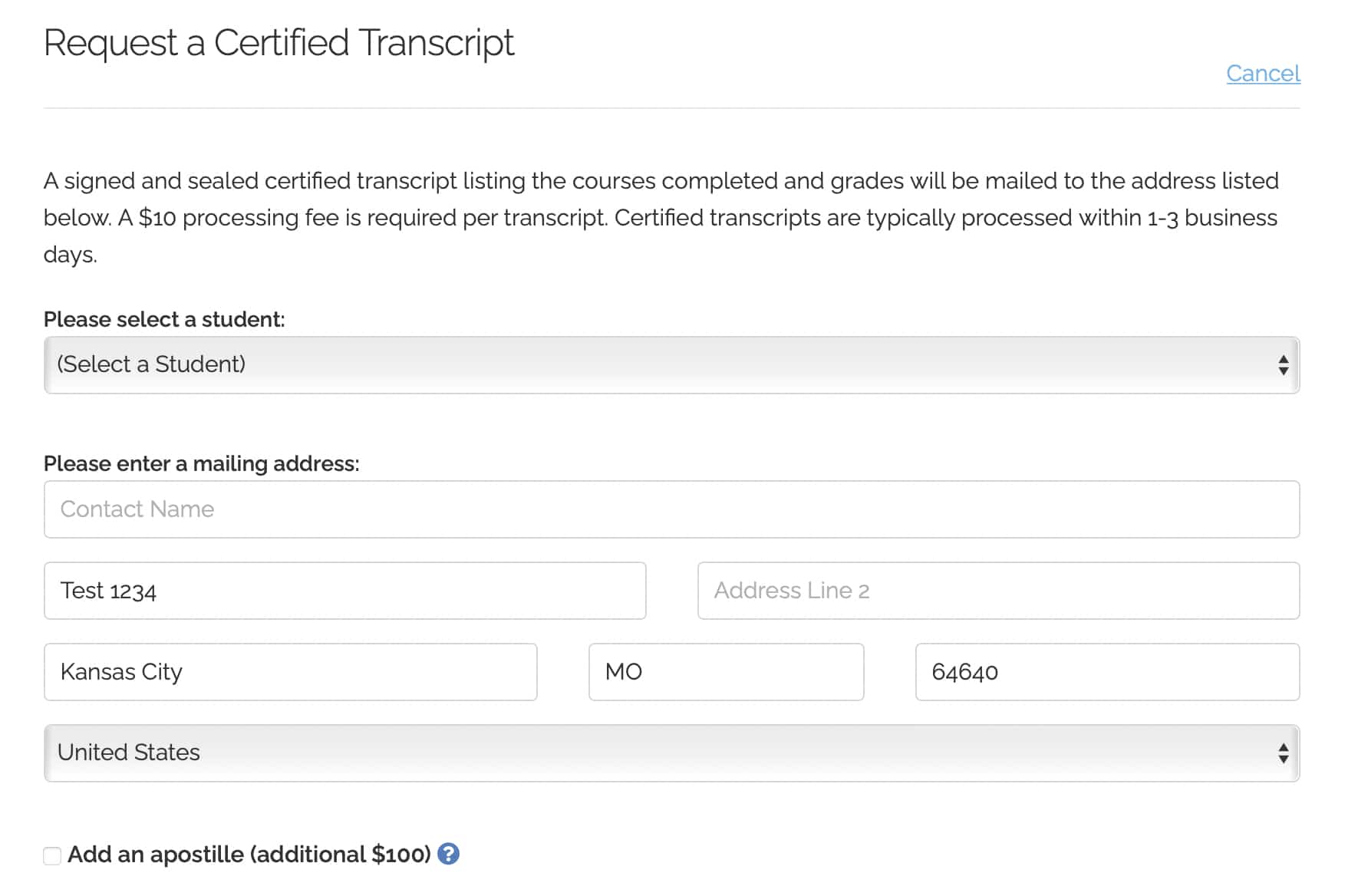1358x896 pixels.
Task: Check the apostille additional $100 option
Action: 51,855
